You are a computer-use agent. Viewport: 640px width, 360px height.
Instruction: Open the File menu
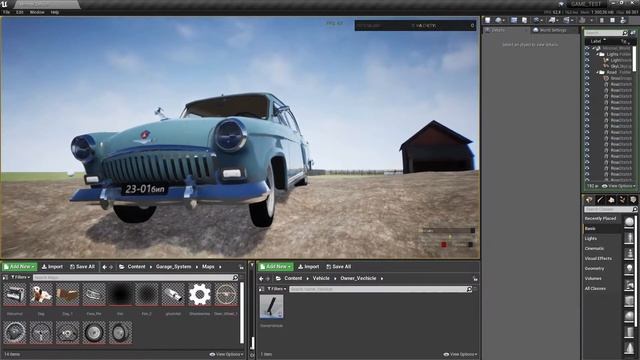pos(6,12)
